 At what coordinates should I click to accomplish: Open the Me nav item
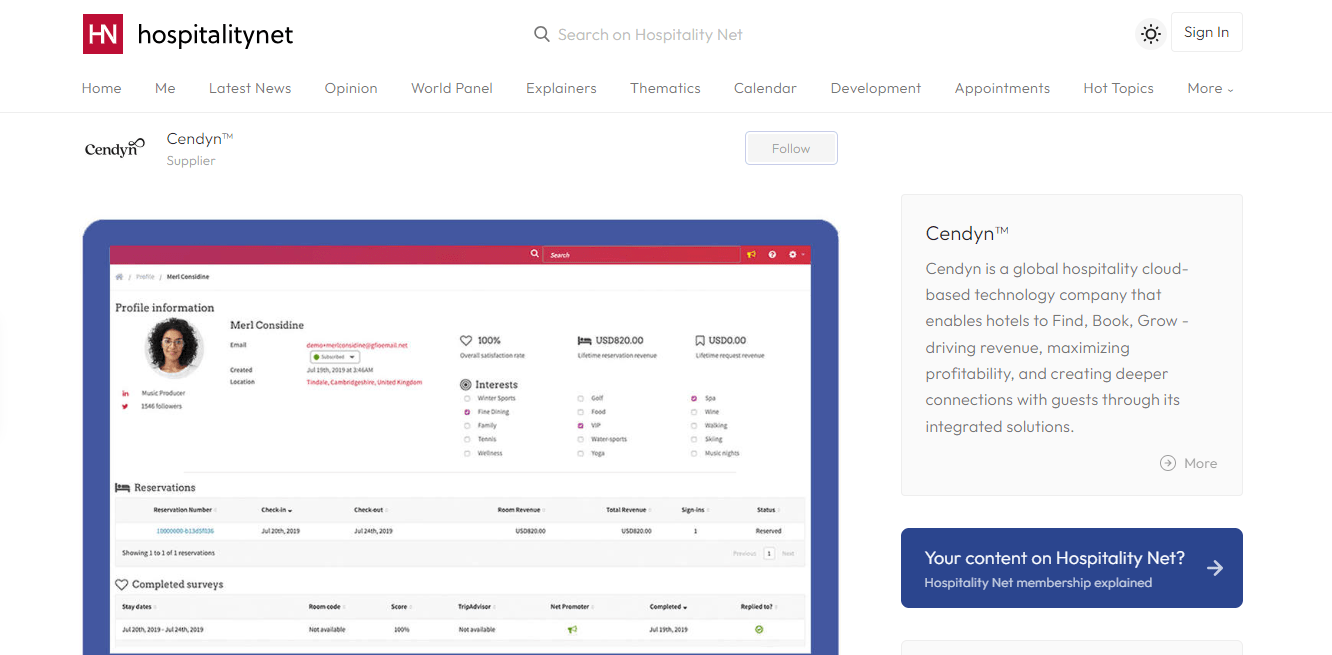click(x=165, y=88)
